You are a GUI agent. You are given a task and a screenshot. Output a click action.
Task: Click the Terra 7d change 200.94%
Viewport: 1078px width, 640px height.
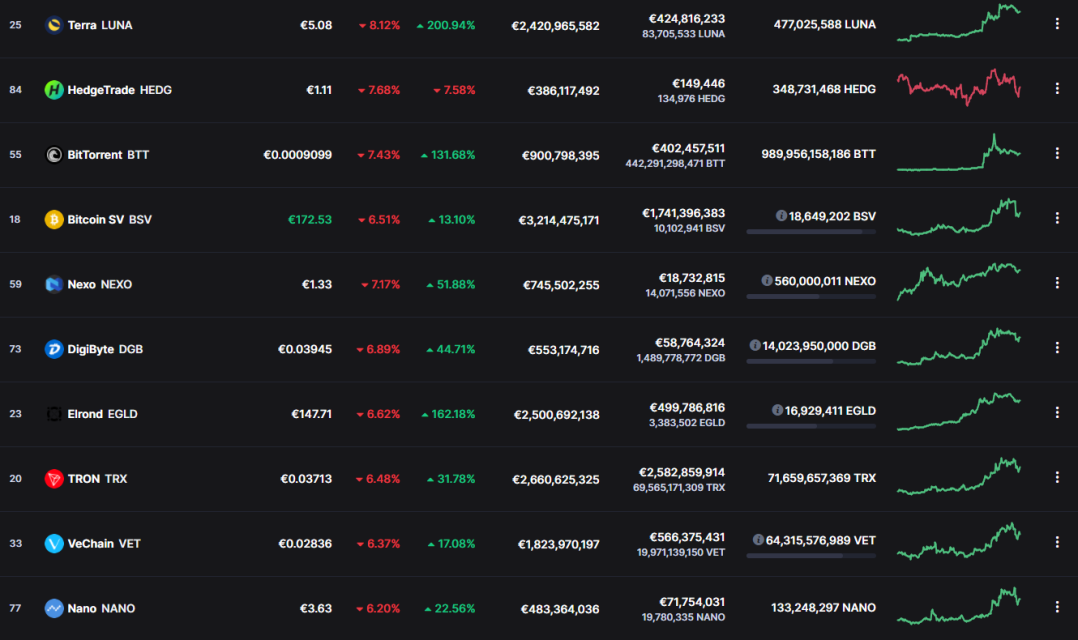[x=446, y=25]
